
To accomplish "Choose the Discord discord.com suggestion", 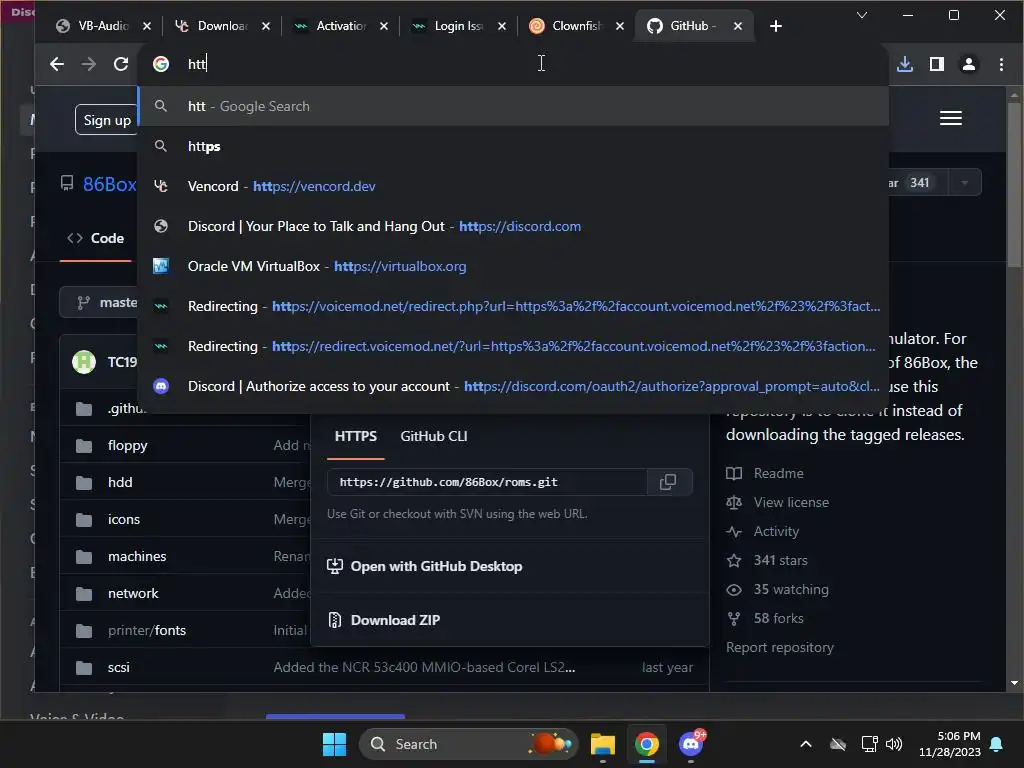I will (x=513, y=226).
